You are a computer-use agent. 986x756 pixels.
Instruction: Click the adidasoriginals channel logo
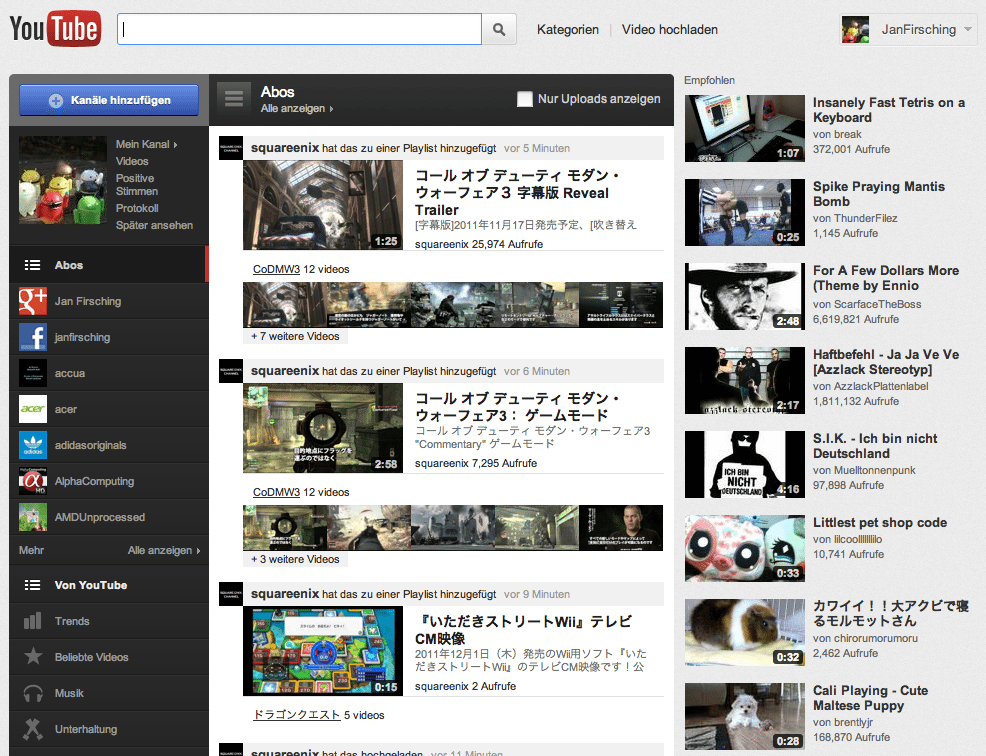[x=33, y=445]
